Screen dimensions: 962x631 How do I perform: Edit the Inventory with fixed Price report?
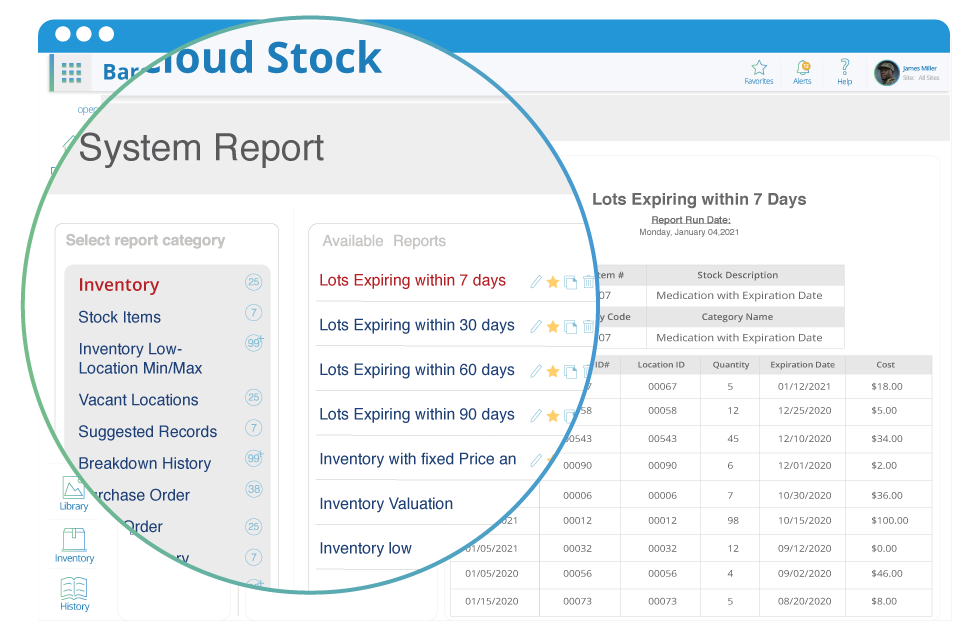point(536,460)
